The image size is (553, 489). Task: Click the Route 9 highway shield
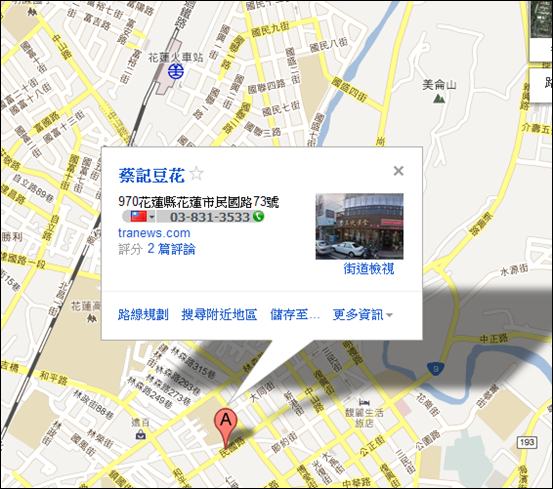436,369
